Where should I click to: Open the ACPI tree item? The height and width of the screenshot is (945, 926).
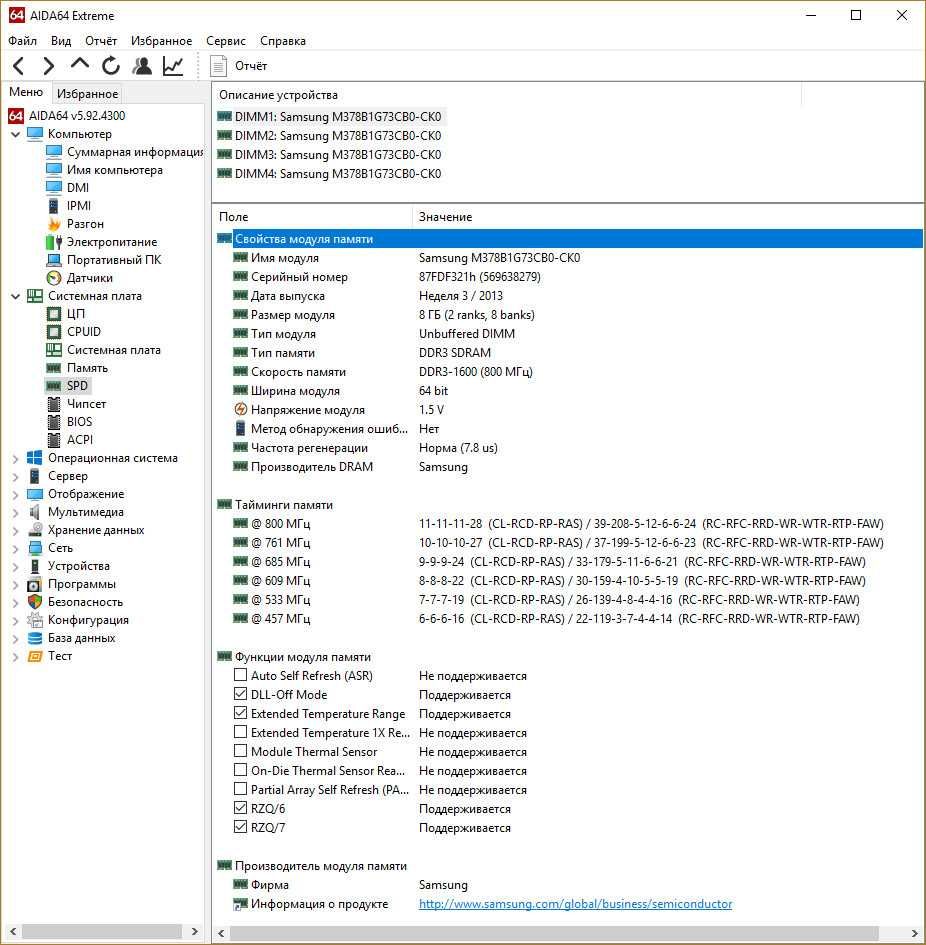[x=80, y=440]
